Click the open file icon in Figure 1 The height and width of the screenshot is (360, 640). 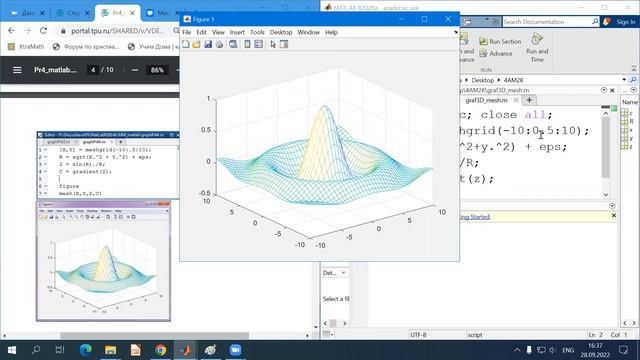(x=197, y=44)
